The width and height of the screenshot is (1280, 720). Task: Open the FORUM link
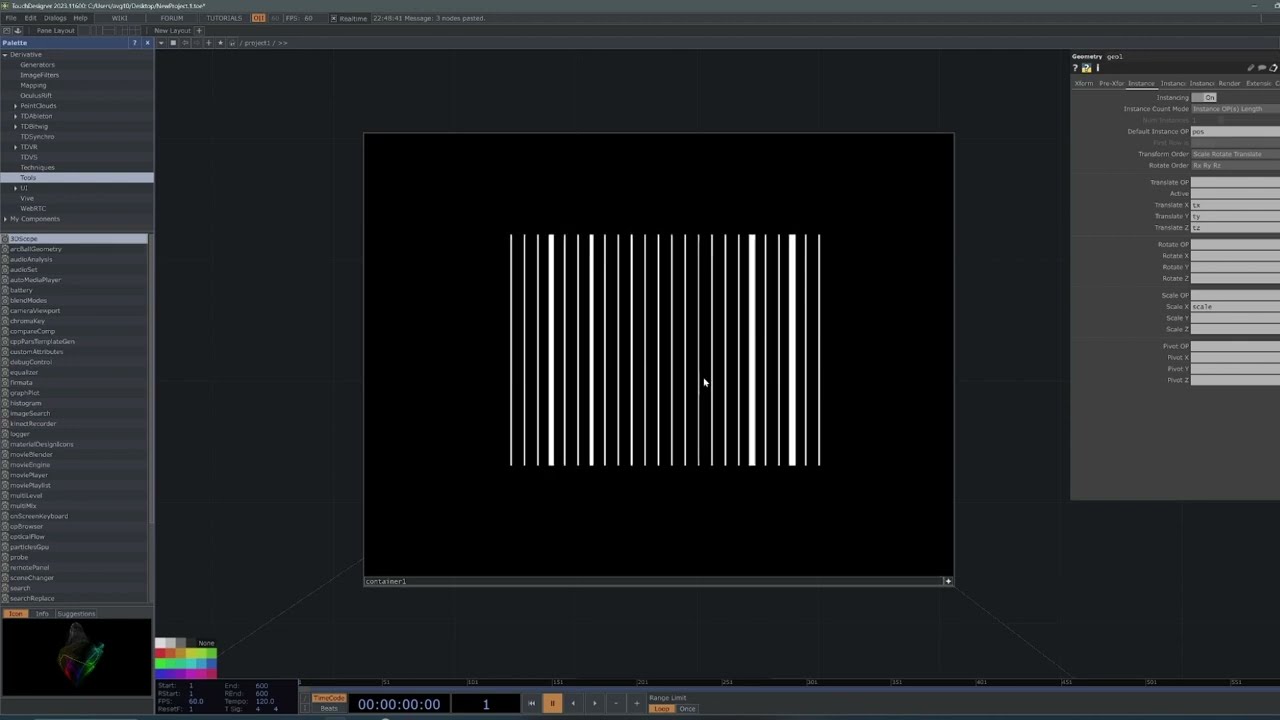[x=172, y=18]
